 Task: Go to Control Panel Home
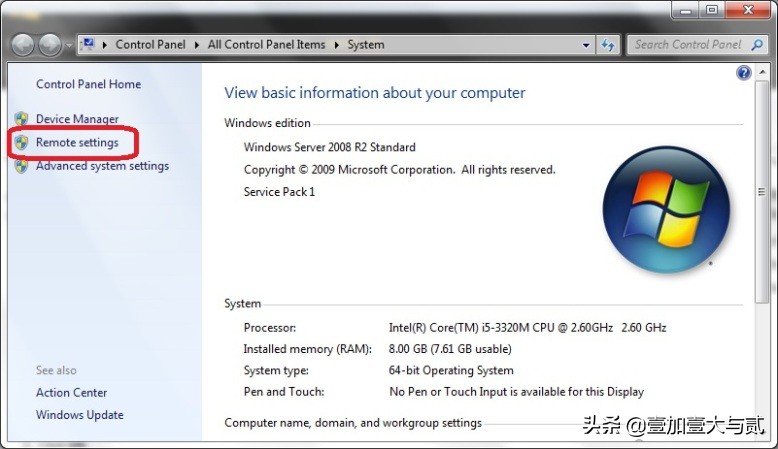click(x=88, y=84)
